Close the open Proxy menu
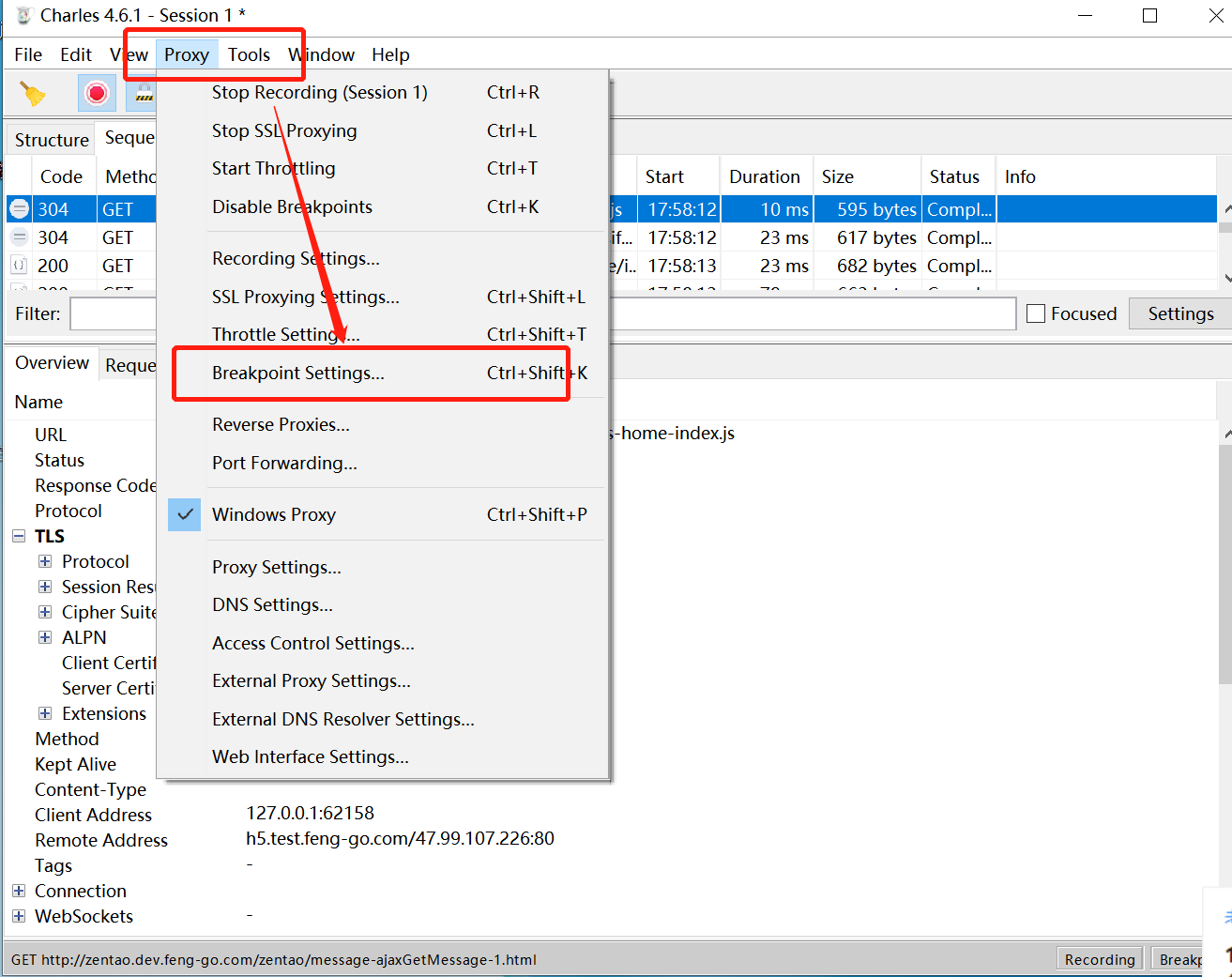The height and width of the screenshot is (977, 1232). pyautogui.click(x=187, y=54)
